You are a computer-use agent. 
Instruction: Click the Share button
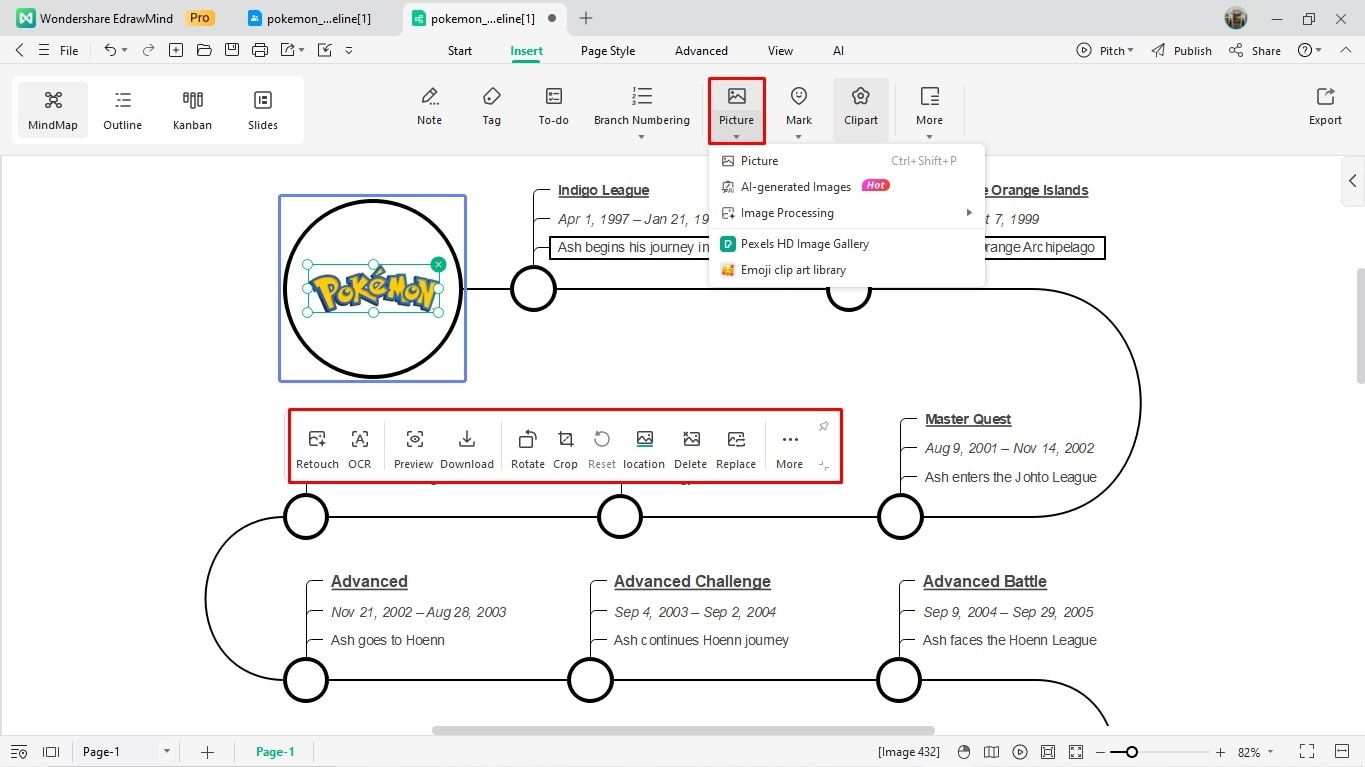point(1255,50)
